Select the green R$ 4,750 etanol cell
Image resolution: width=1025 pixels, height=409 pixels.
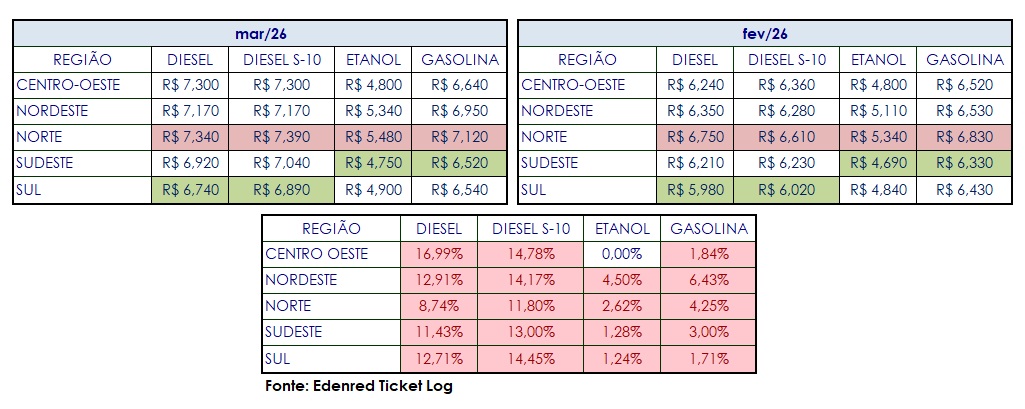coord(372,163)
